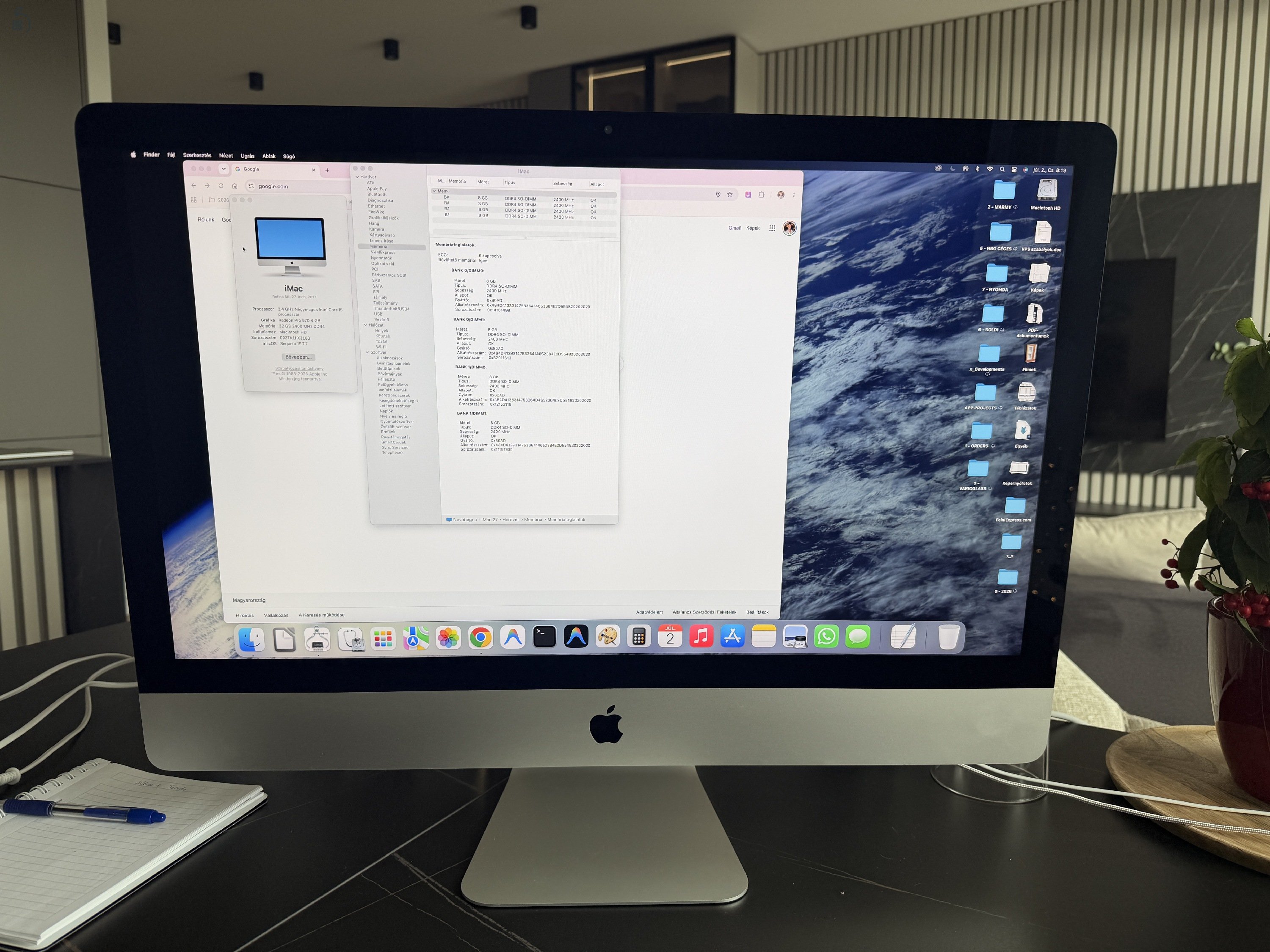Screen dimensions: 1270x952
Task: Open App Store from the Dock
Action: pos(733,636)
